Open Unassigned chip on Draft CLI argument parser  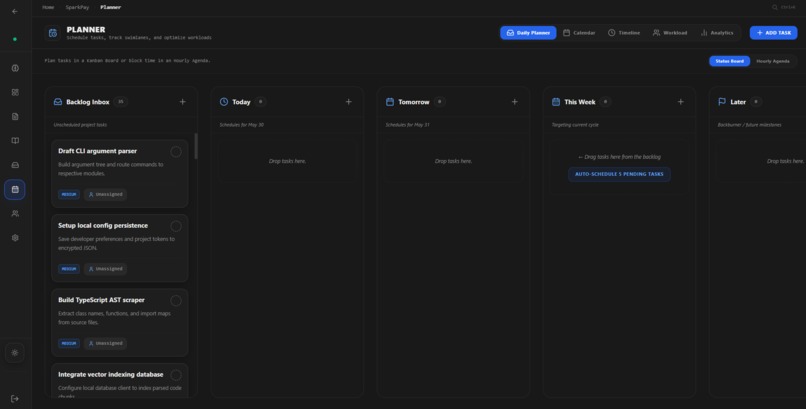coord(105,195)
